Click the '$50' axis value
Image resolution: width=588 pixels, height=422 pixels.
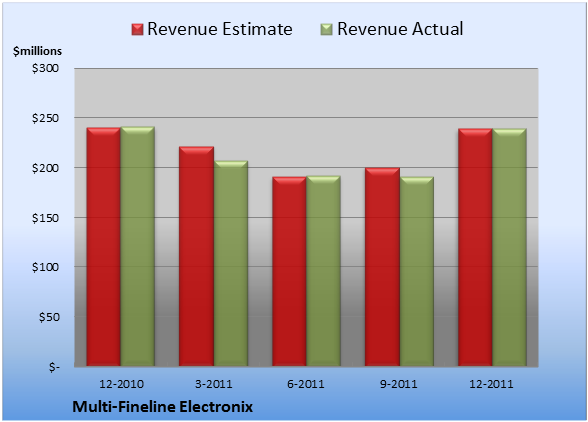pos(49,317)
